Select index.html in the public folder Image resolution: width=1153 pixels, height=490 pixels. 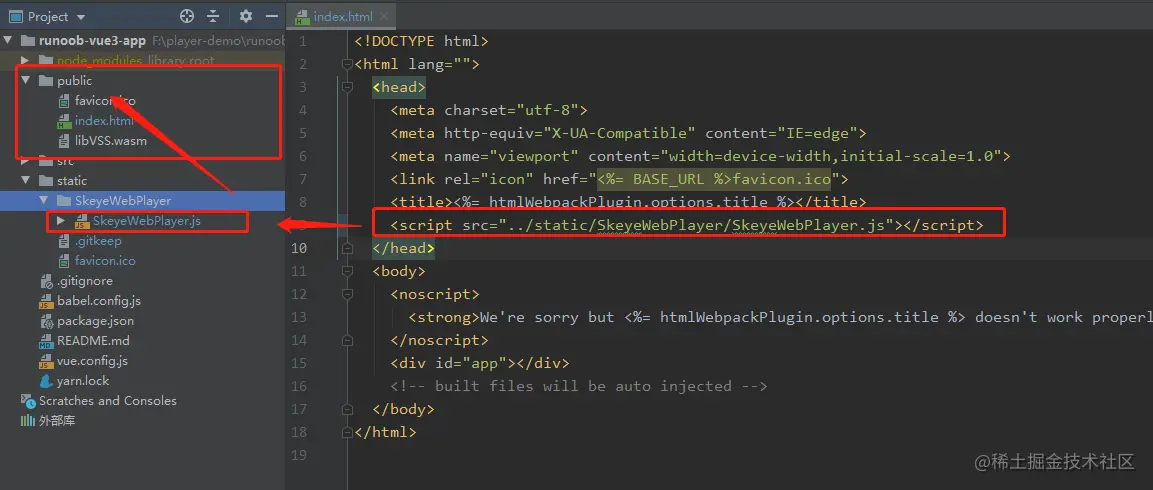[x=104, y=121]
